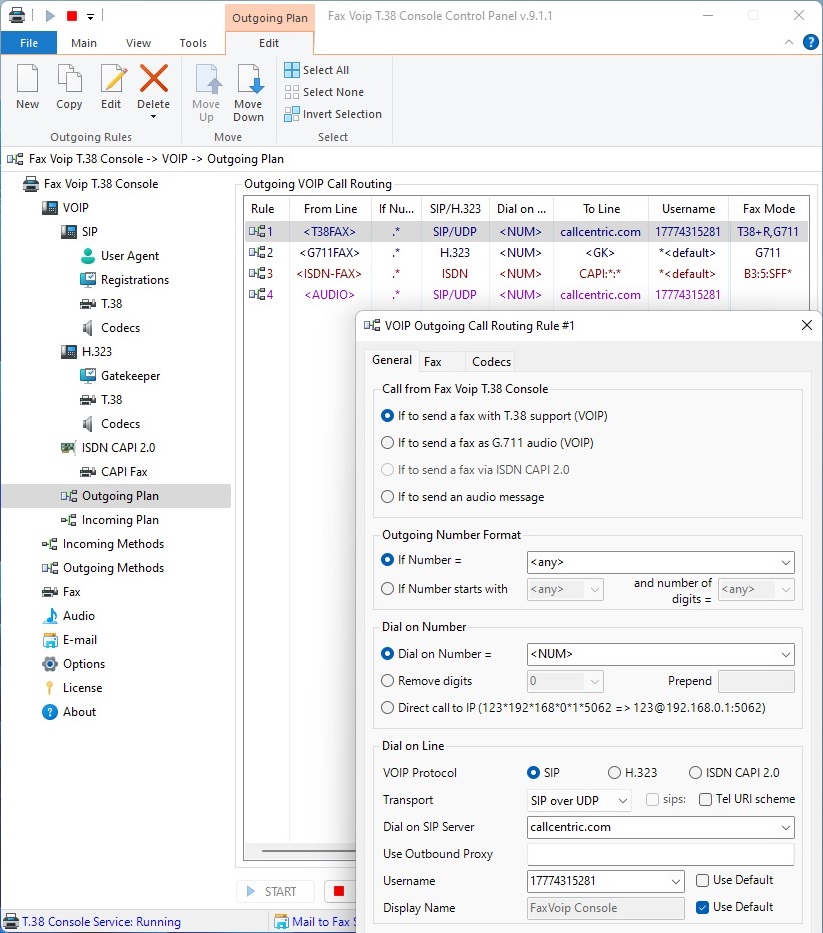Click the Use Outbound Proxy input field
Screen dimensions: 823x933
[661, 854]
